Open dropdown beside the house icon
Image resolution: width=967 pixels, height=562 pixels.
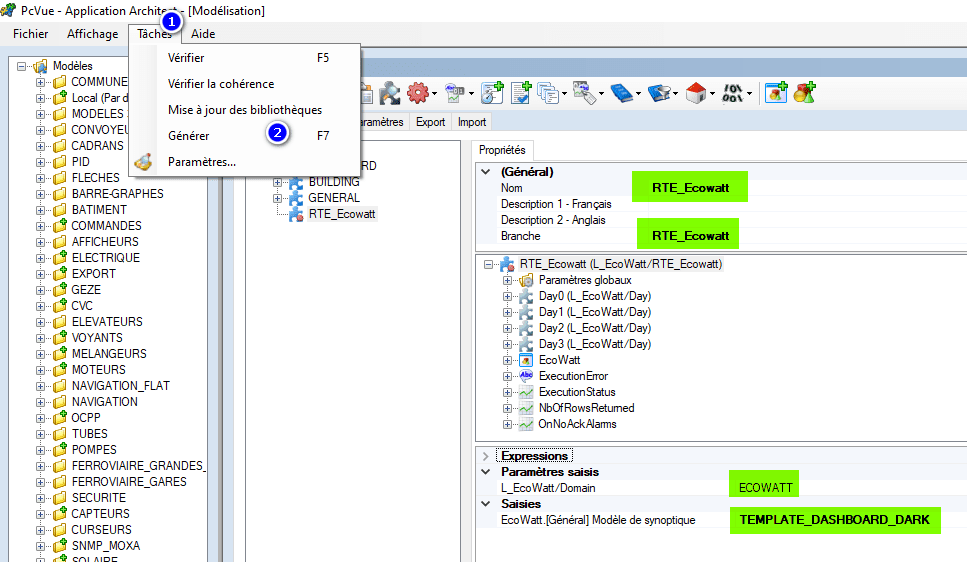[x=712, y=94]
